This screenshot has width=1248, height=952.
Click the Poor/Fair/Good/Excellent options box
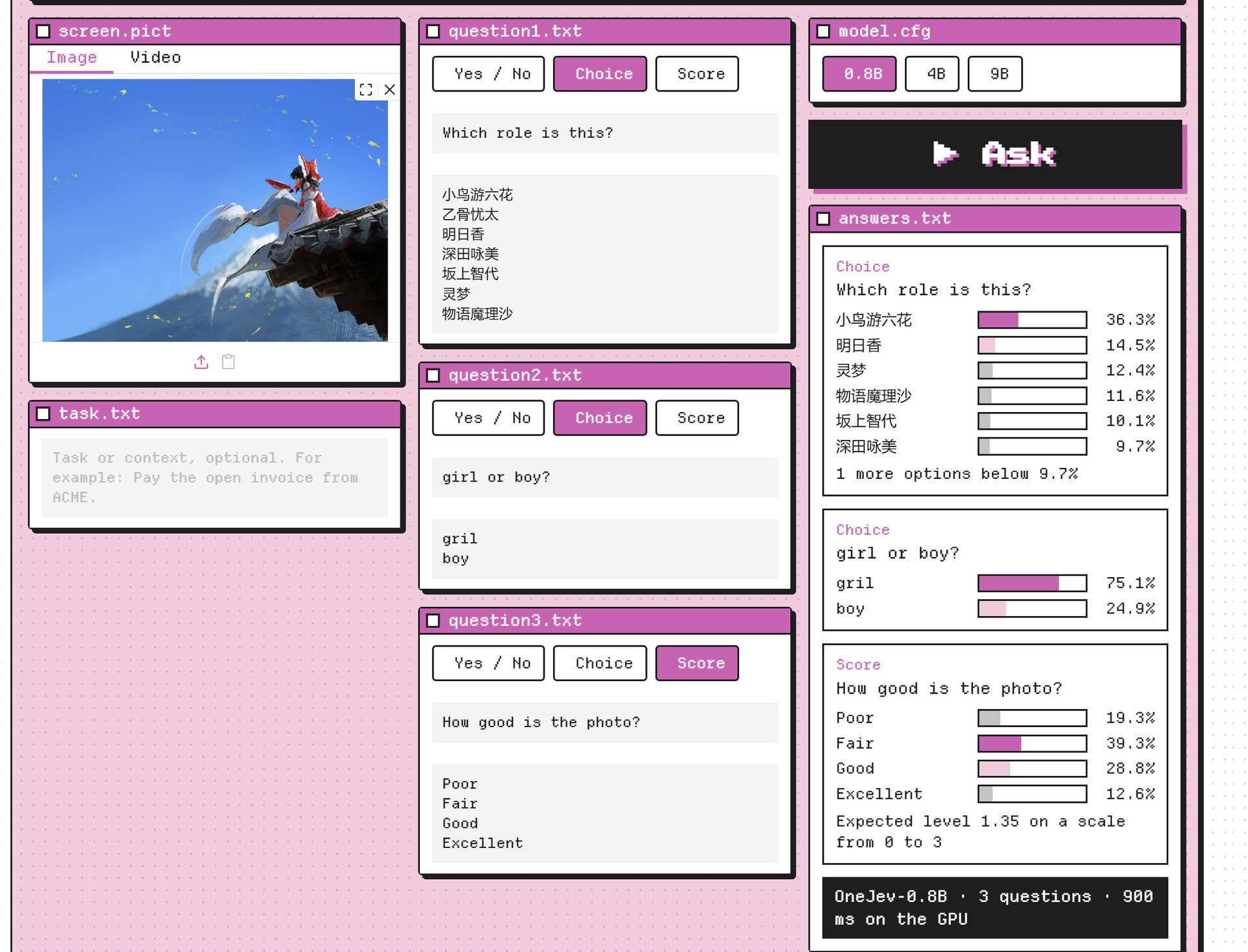click(x=604, y=814)
